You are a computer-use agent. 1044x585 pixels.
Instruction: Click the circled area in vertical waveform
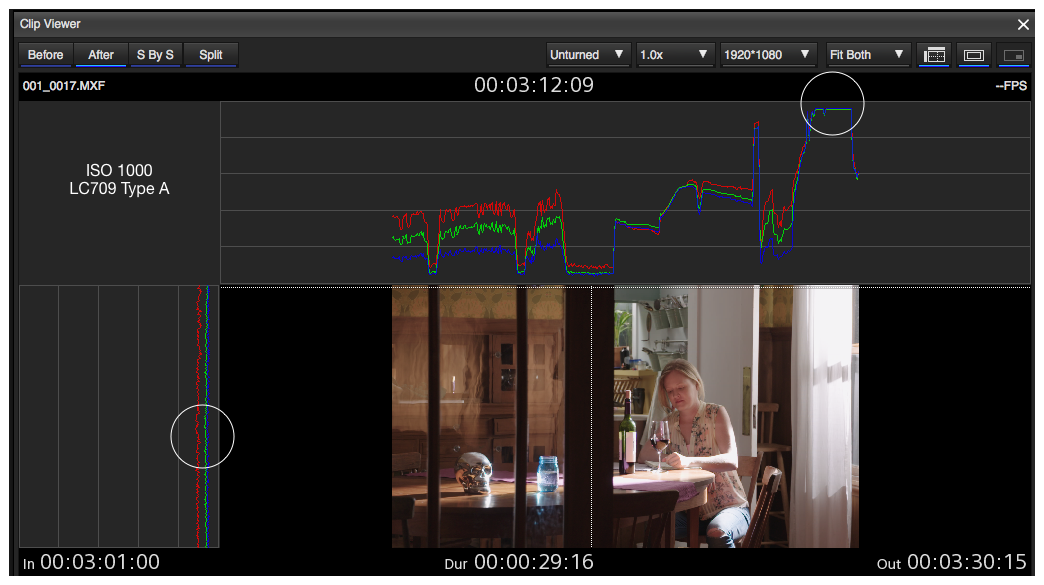202,436
